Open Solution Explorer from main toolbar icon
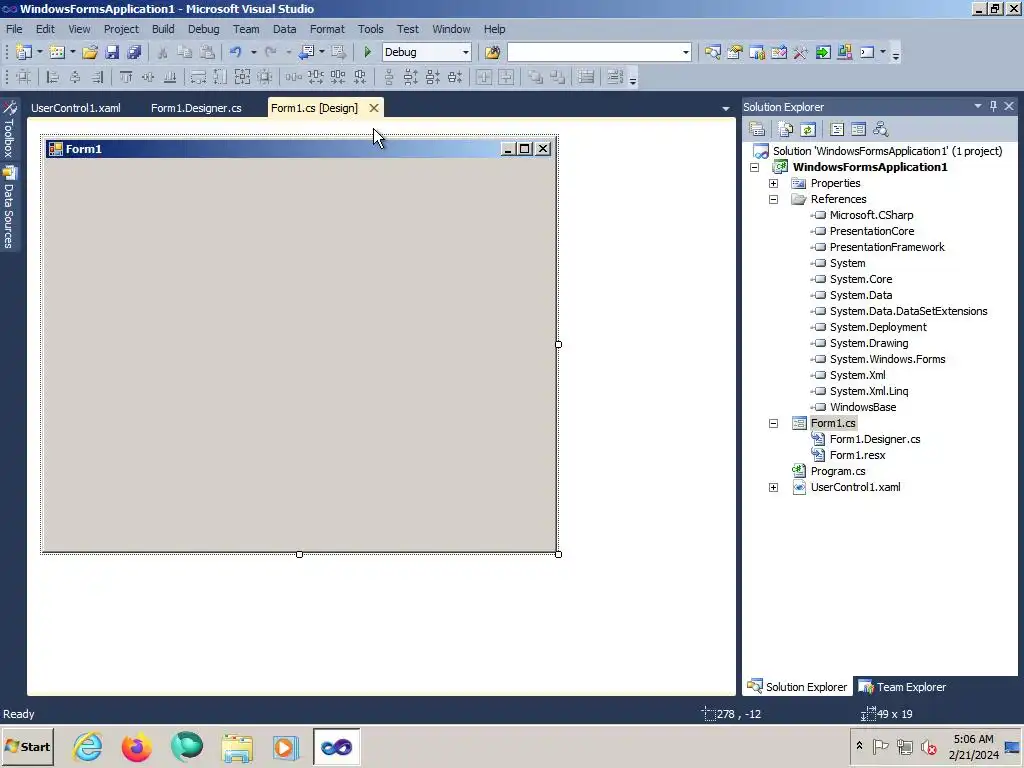1024x768 pixels. pyautogui.click(x=712, y=52)
